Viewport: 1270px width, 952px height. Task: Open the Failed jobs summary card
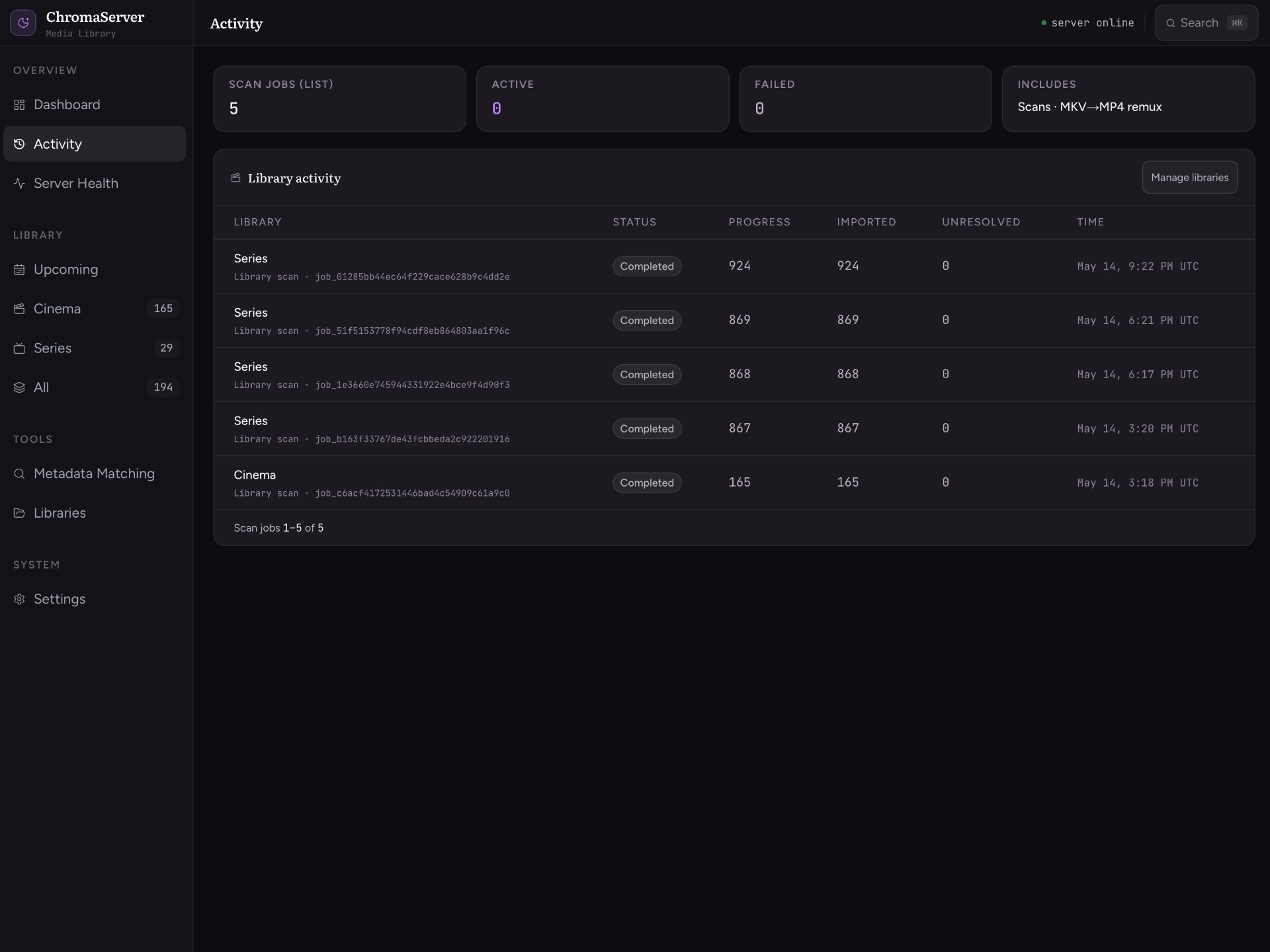[x=865, y=99]
